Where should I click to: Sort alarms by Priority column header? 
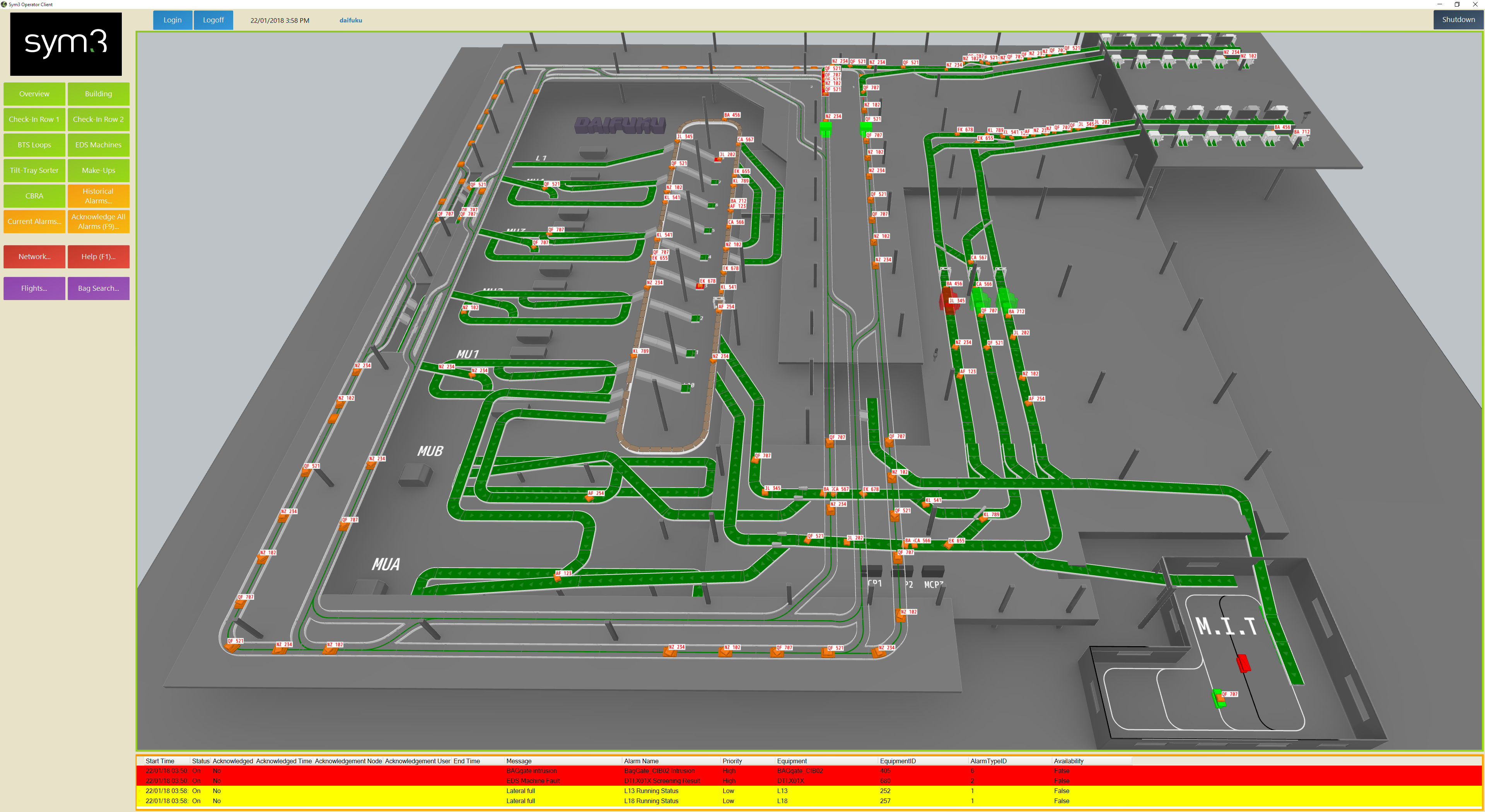[732, 761]
